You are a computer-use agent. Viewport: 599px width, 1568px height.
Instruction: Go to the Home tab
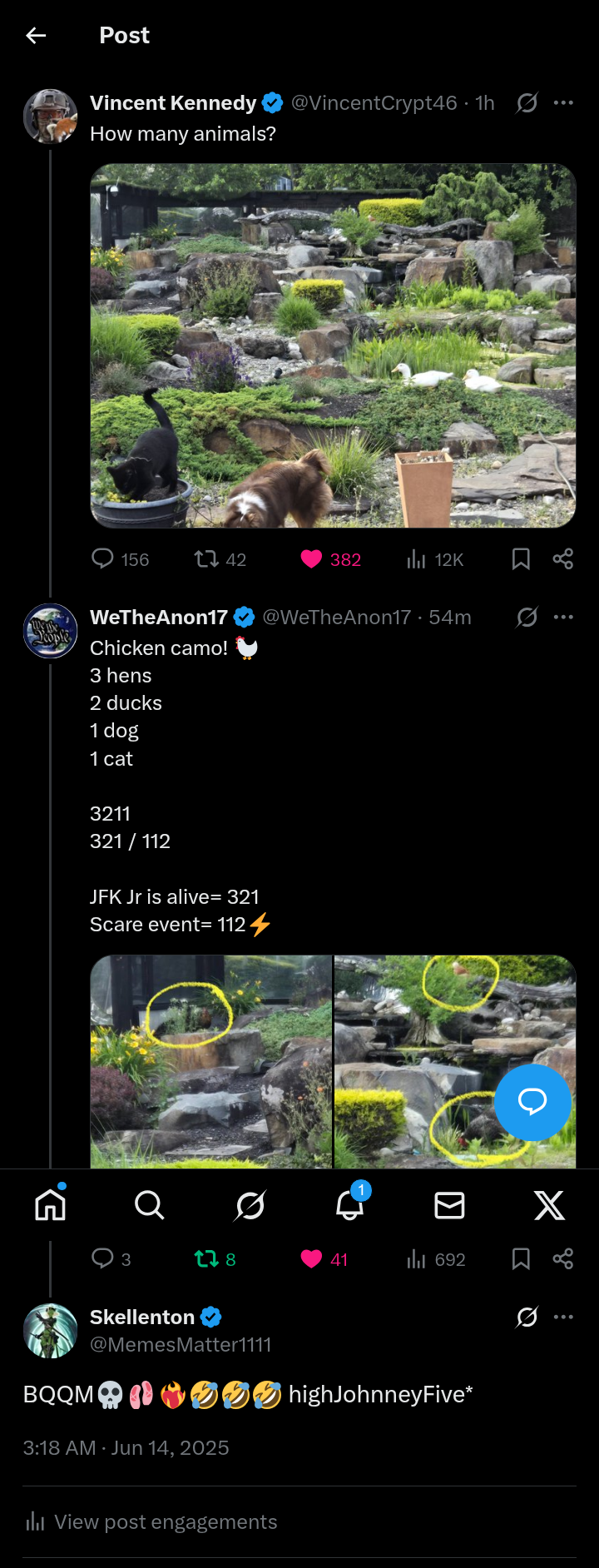51,1204
